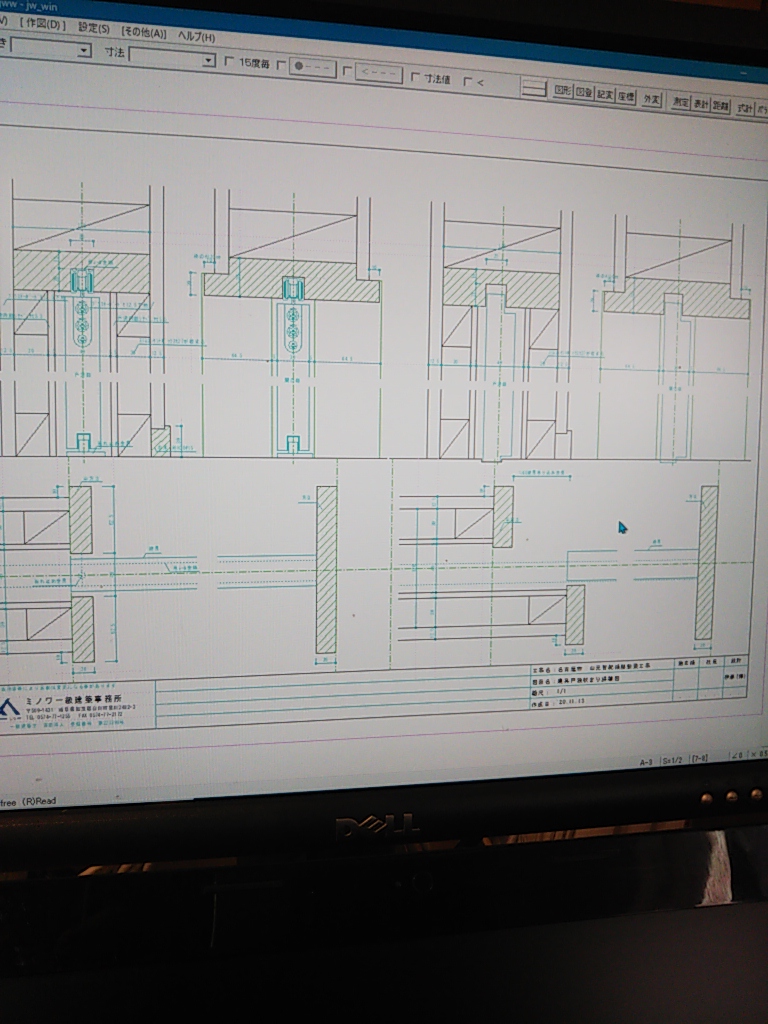This screenshot has width=768, height=1024.
Task: Expand the 寸法 dropdown list
Action: pyautogui.click(x=208, y=60)
